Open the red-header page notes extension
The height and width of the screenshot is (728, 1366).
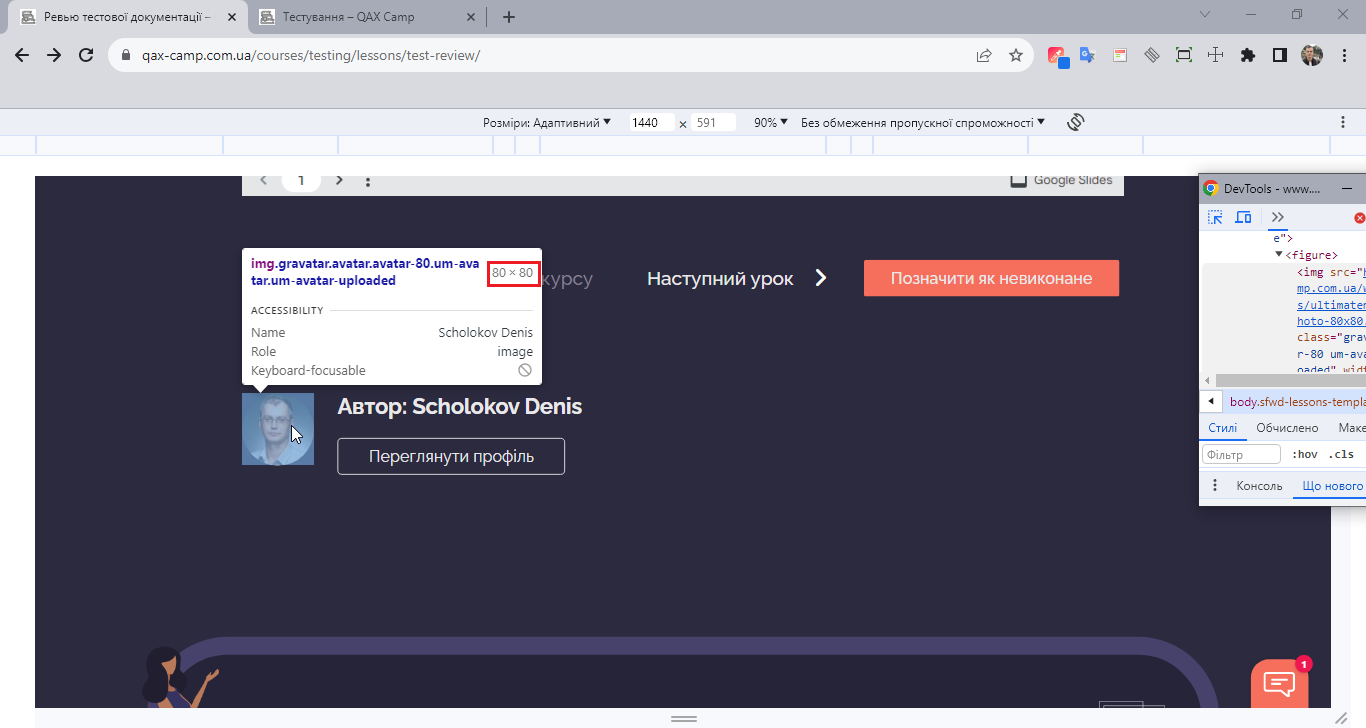click(1120, 56)
